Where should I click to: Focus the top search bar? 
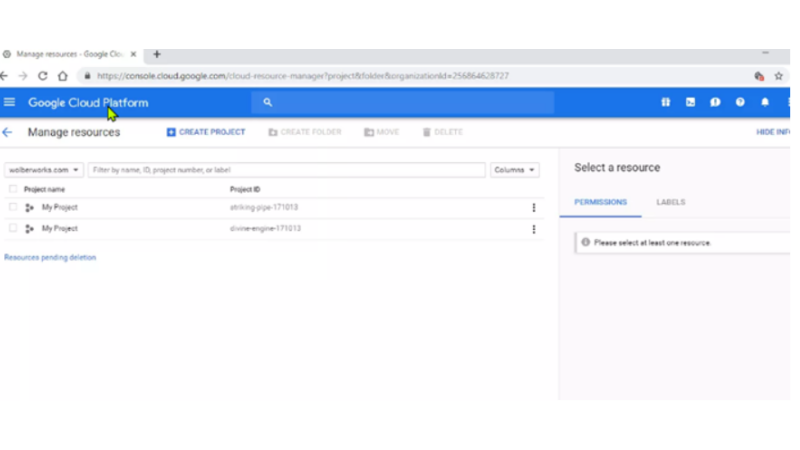(x=403, y=103)
